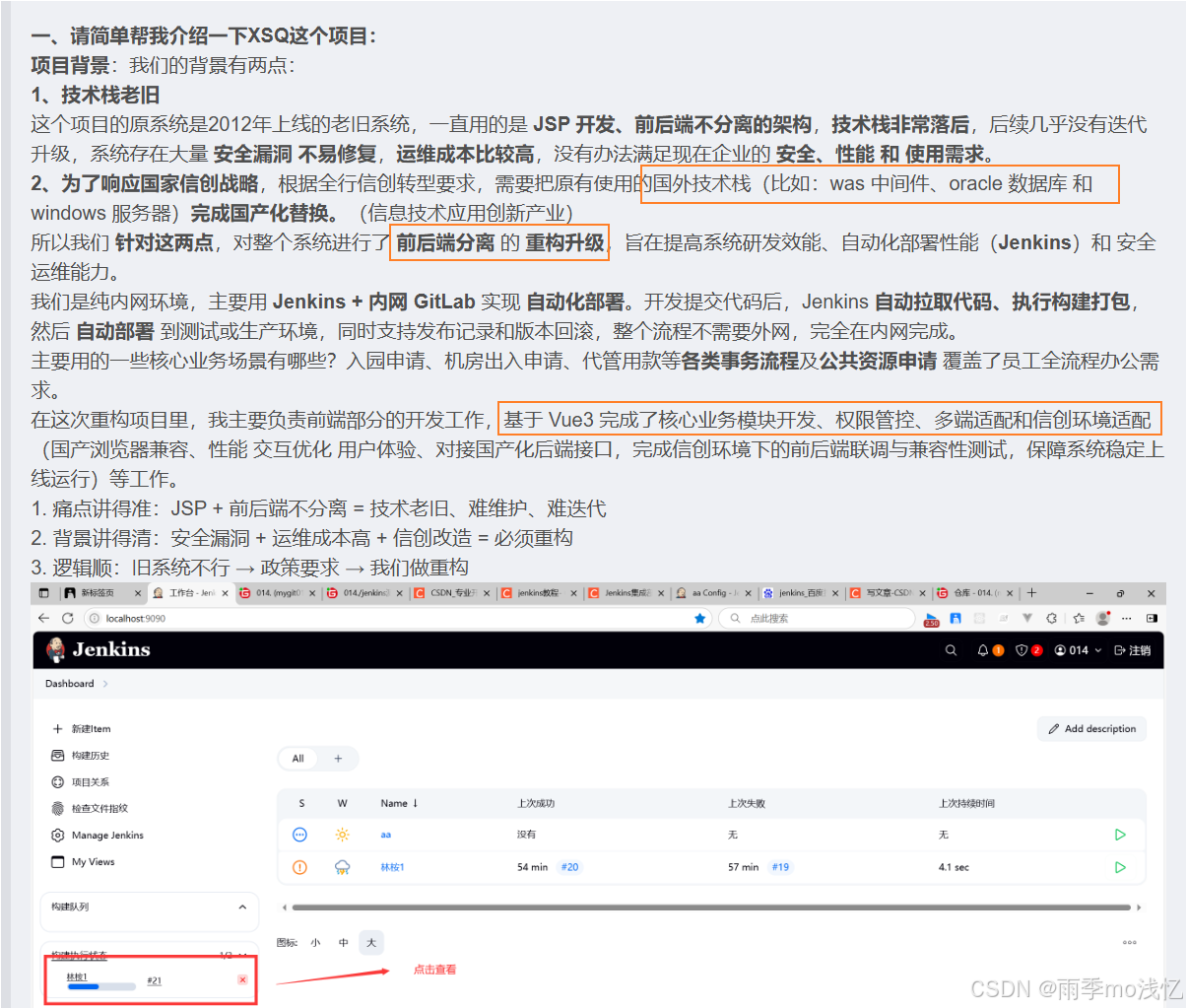Reload the page with refresh icon
1187x1008 pixels.
click(67, 618)
